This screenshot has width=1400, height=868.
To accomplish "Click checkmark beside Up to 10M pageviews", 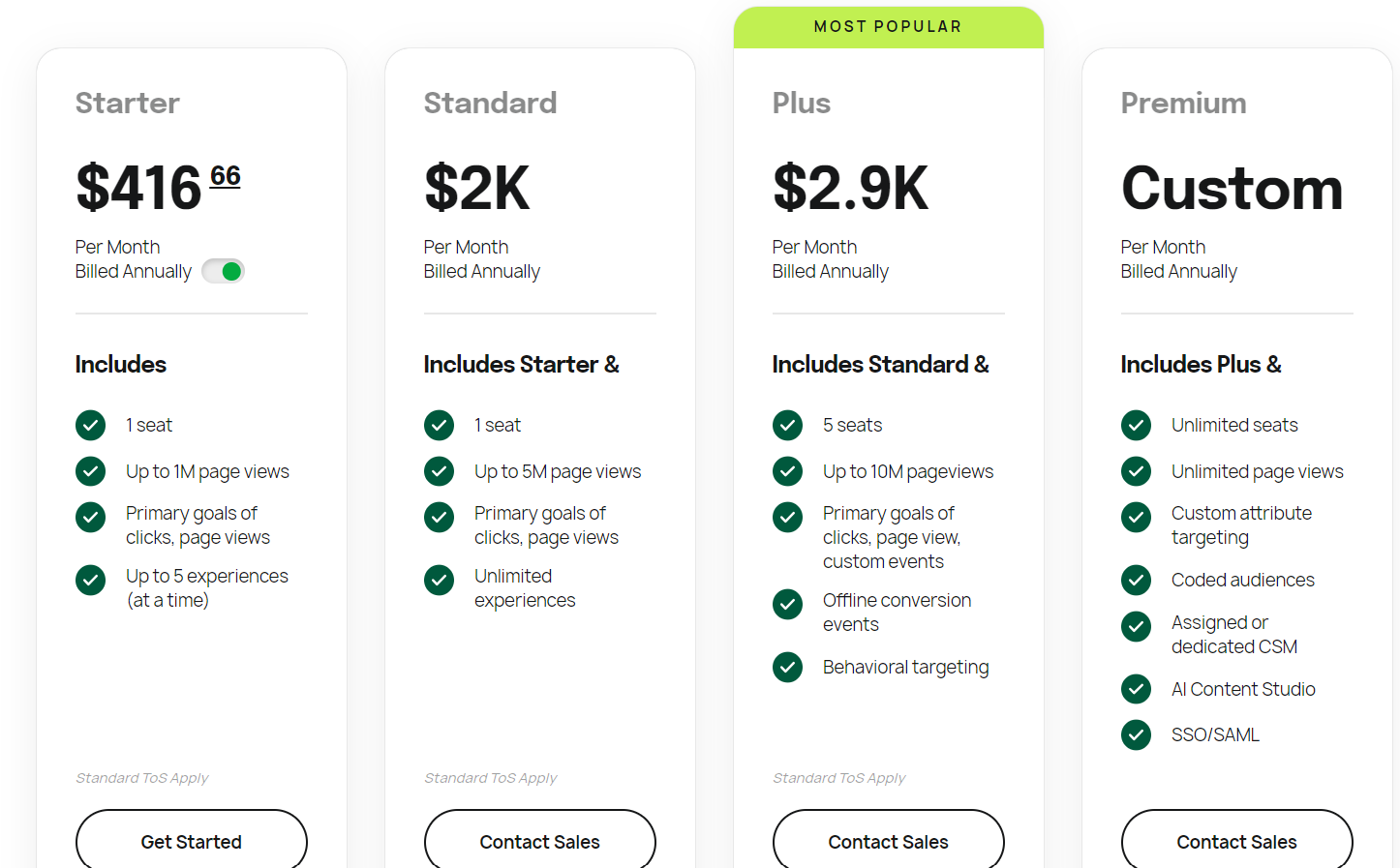I will point(788,471).
